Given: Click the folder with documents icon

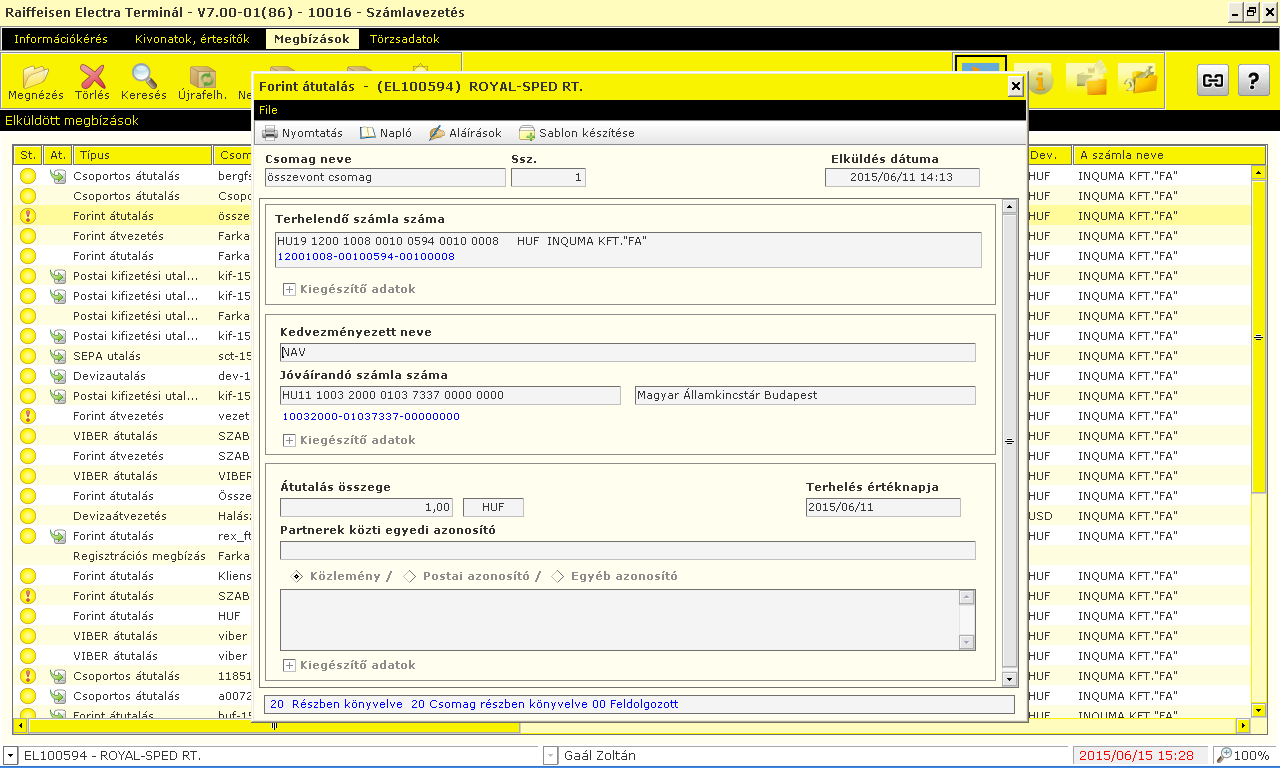Looking at the screenshot, I should tap(1086, 79).
